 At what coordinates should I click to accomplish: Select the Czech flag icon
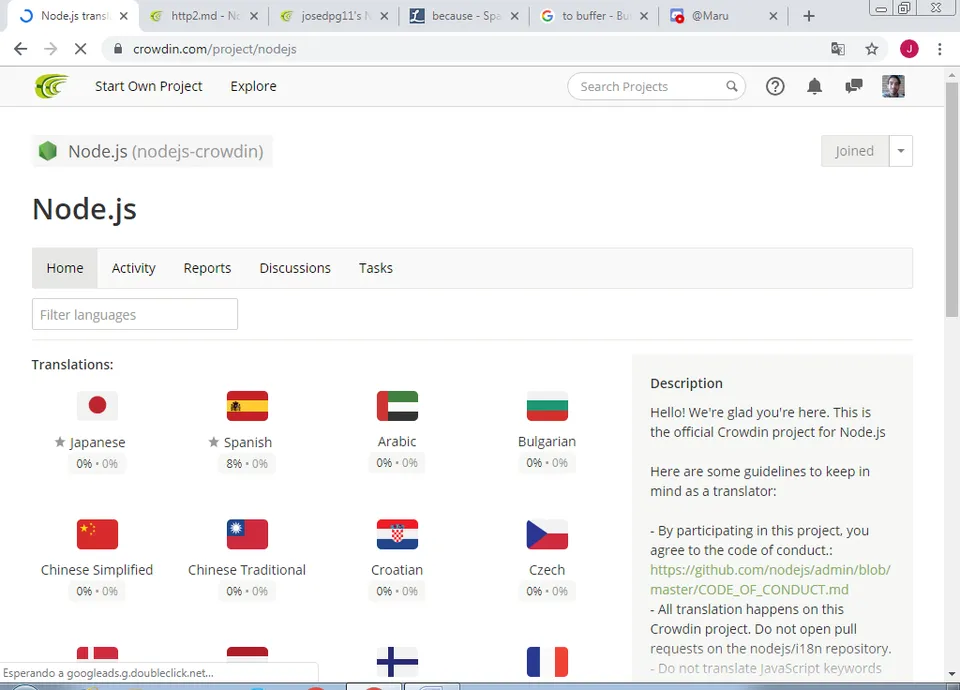(547, 534)
